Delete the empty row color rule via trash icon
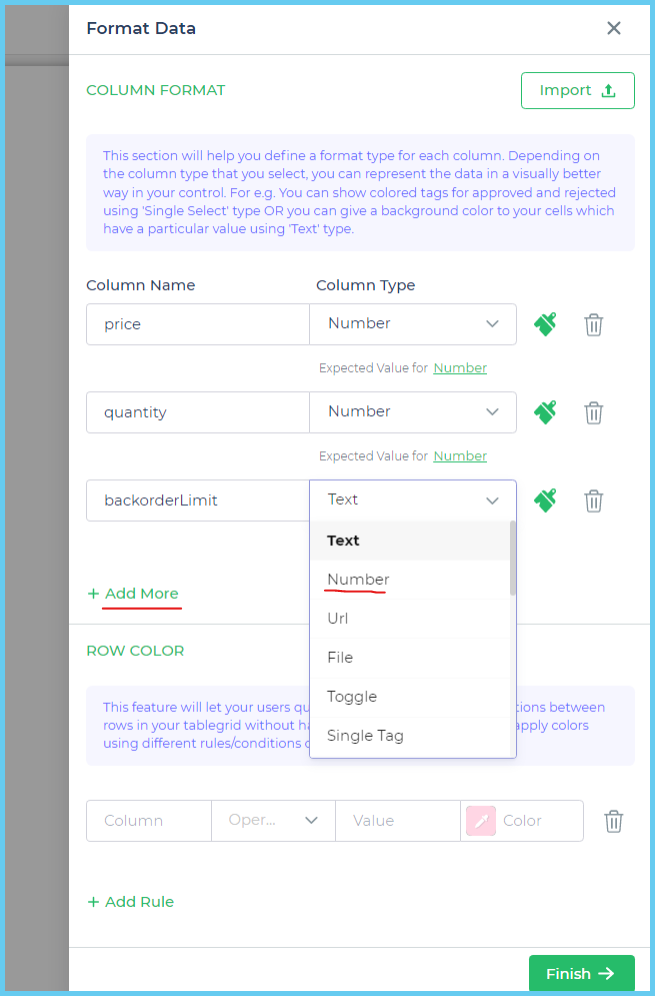The height and width of the screenshot is (996, 655). (613, 821)
